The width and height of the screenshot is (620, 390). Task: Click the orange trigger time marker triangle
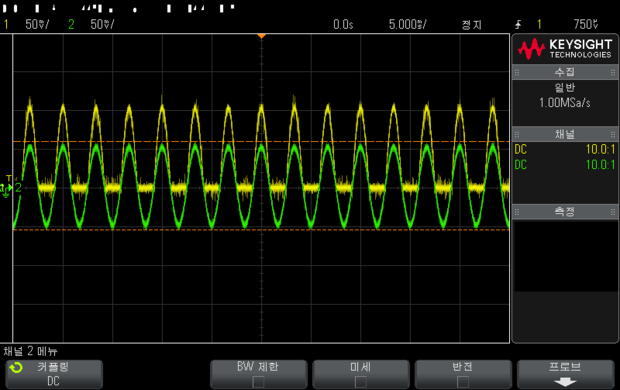click(x=261, y=36)
